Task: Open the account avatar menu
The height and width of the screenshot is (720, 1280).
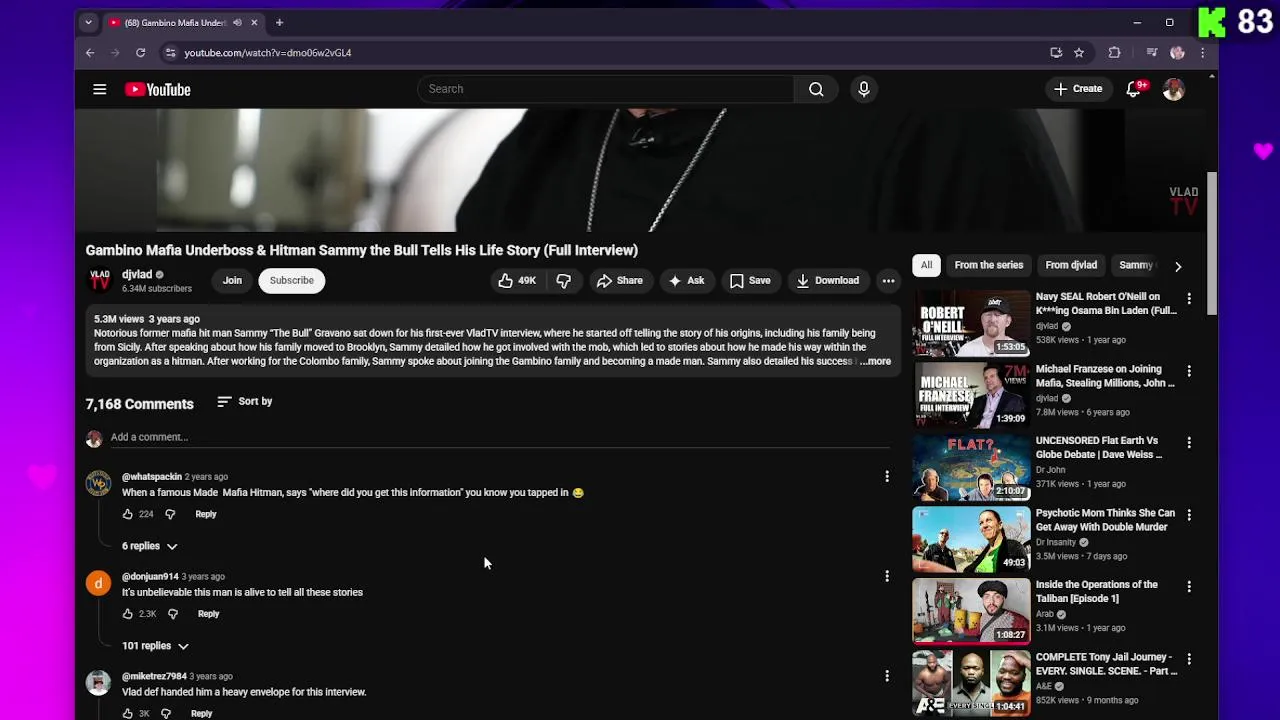Action: 1174,89
